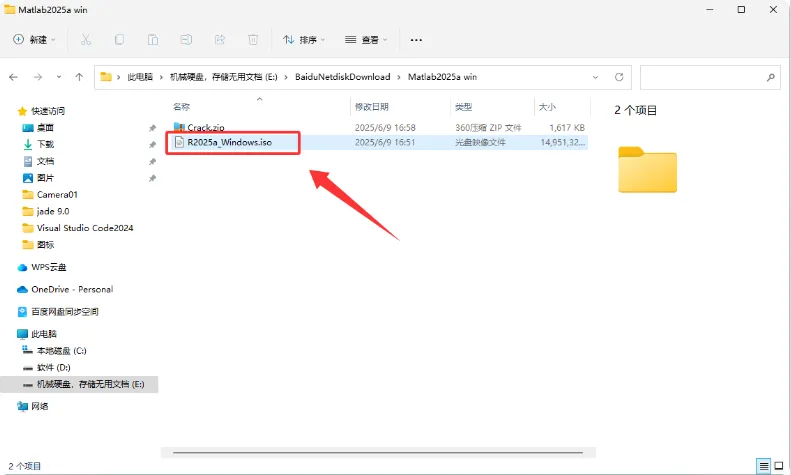Image resolution: width=791 pixels, height=475 pixels.
Task: Go up one folder level arrow
Action: click(79, 77)
